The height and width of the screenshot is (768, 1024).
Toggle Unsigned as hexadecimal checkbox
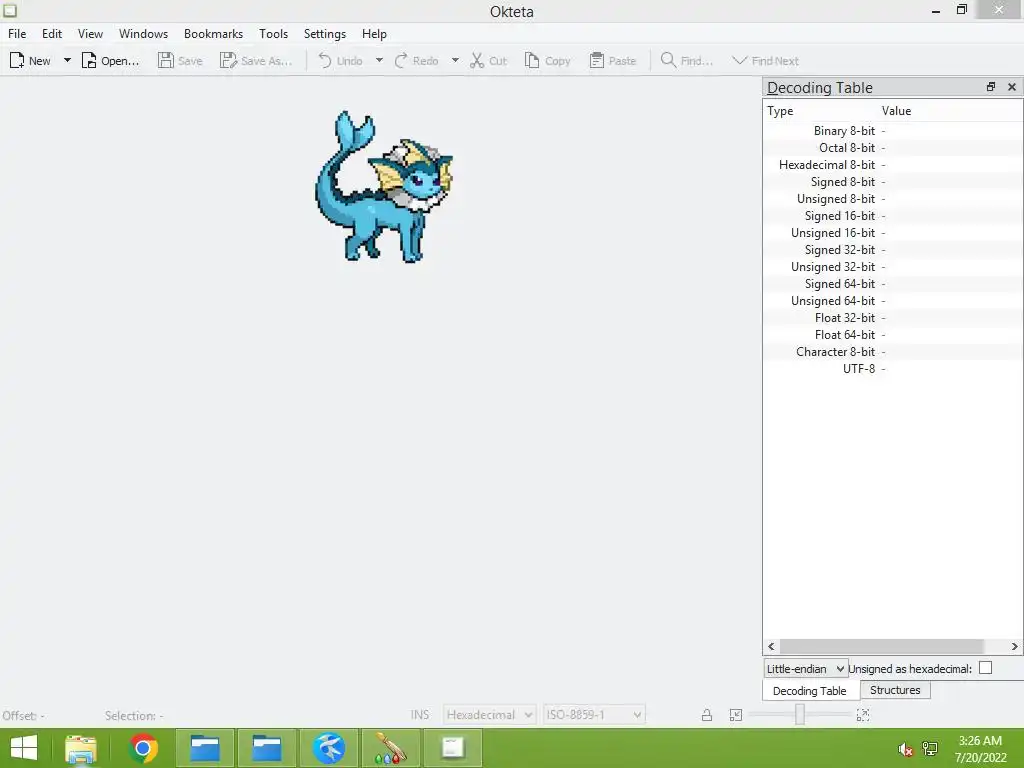point(985,667)
